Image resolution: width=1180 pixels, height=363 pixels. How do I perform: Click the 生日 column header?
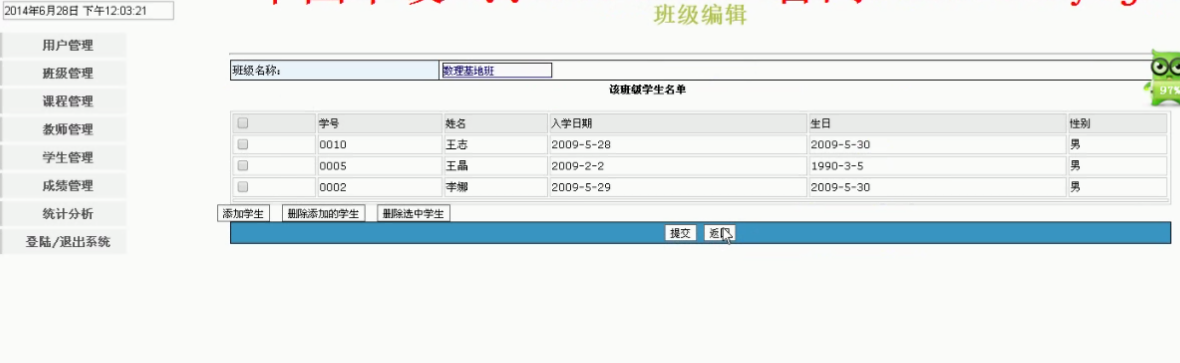click(937, 124)
